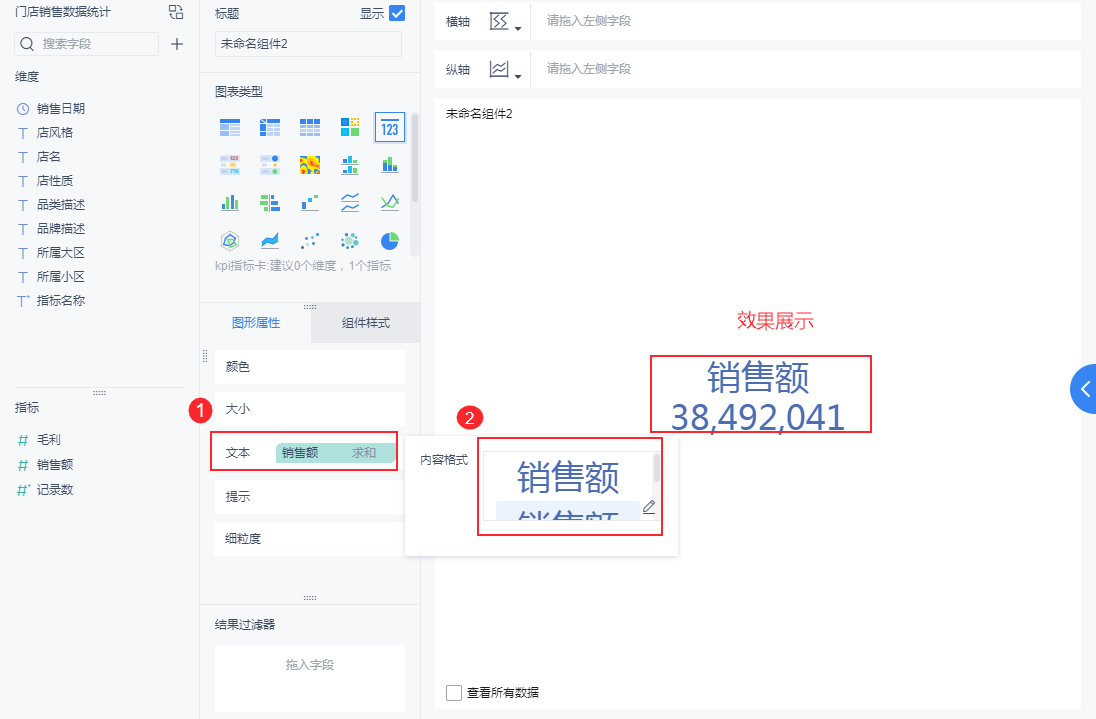Select the bubble cluster chart type
Viewport: 1096px width, 719px height.
349,241
